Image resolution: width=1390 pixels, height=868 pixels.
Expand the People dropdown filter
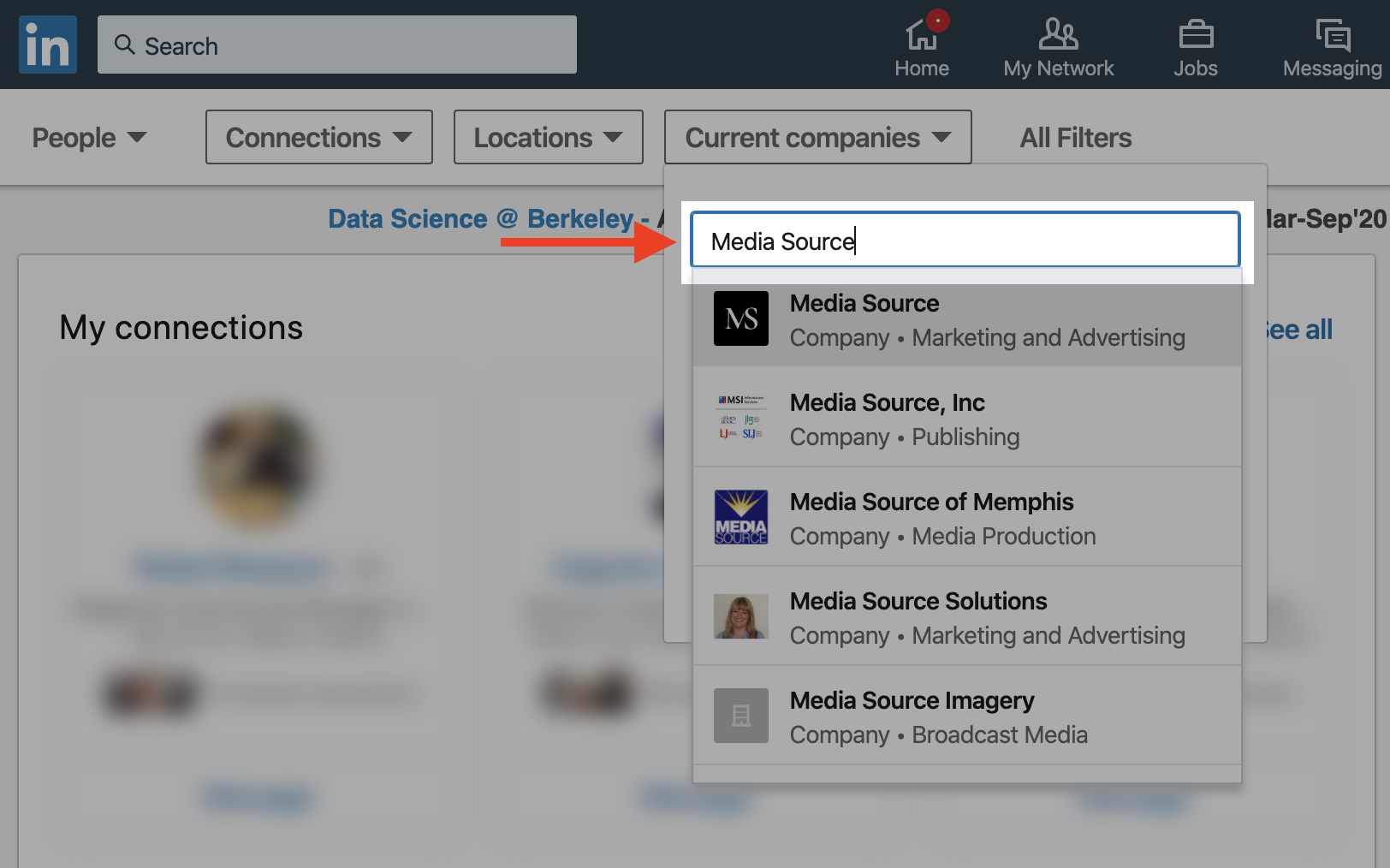pyautogui.click(x=89, y=138)
